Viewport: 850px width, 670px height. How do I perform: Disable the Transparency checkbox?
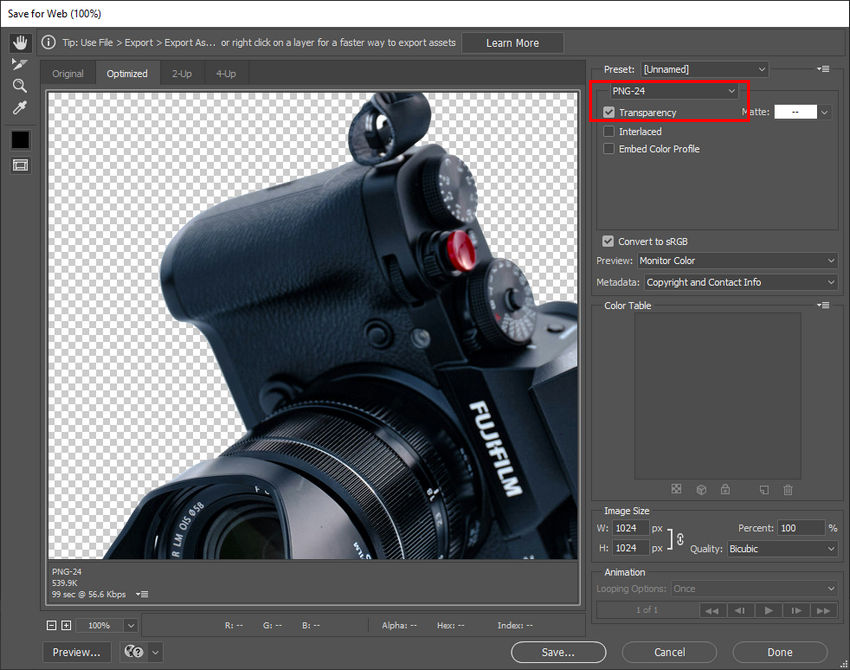pyautogui.click(x=609, y=112)
